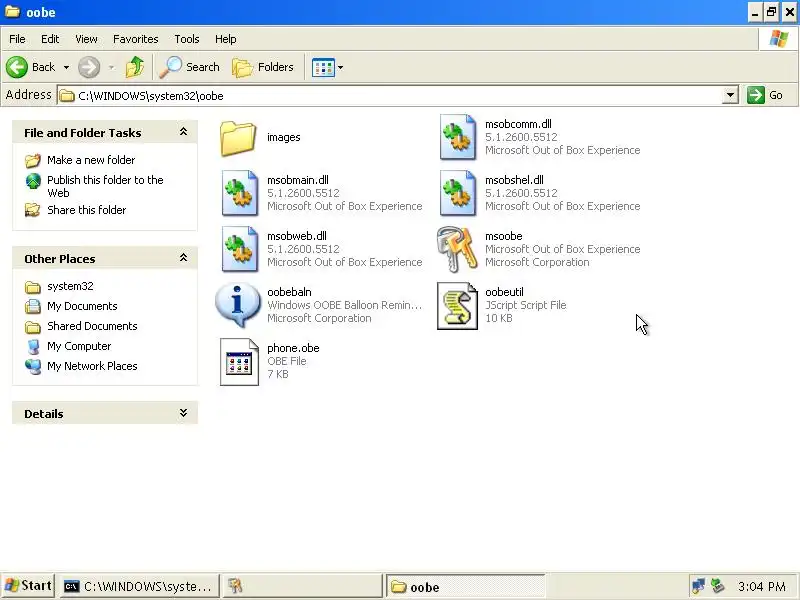Open the File menu
800x600 pixels.
point(17,39)
